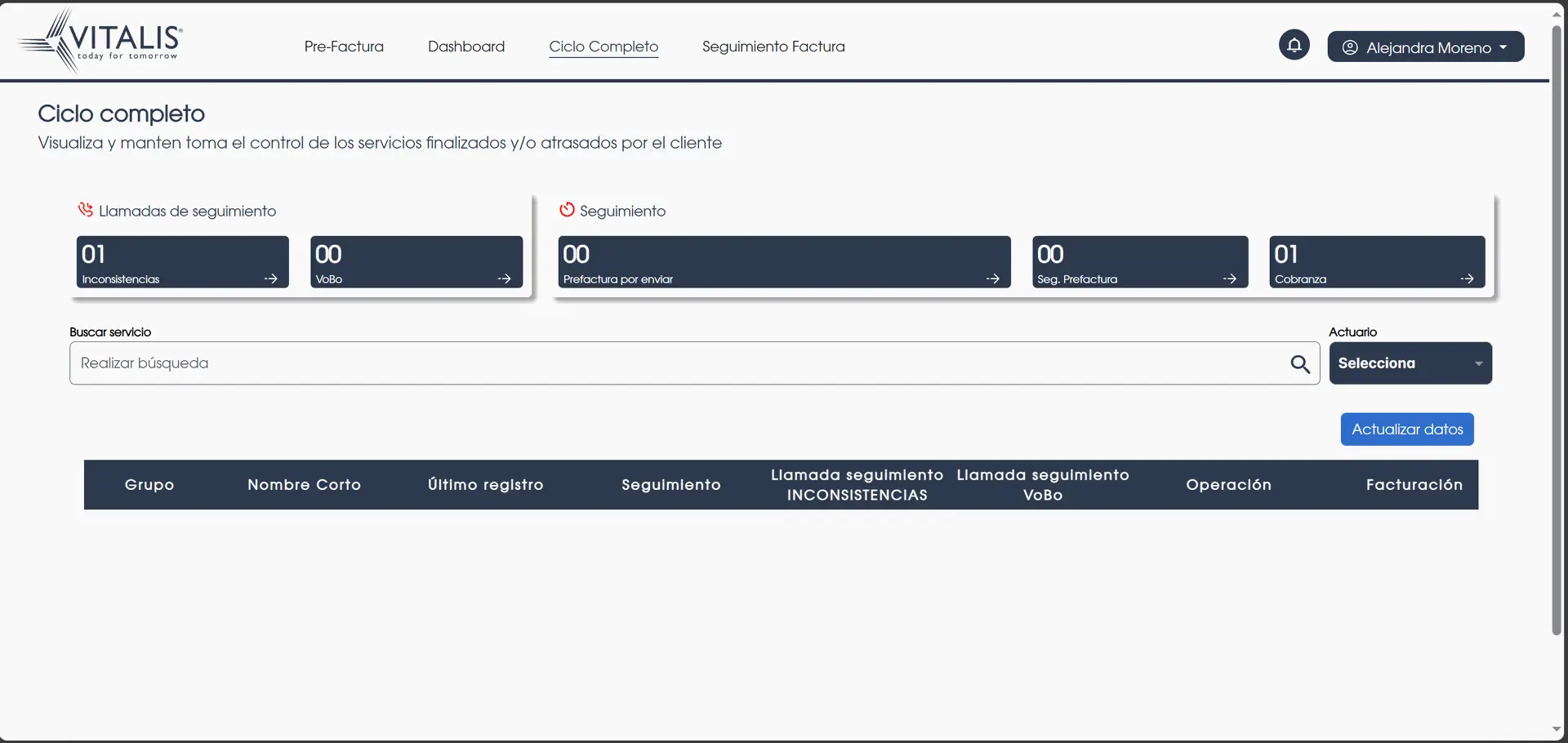Focus the Realizar búsqueda search field
The width and height of the screenshot is (1568, 743).
678,363
